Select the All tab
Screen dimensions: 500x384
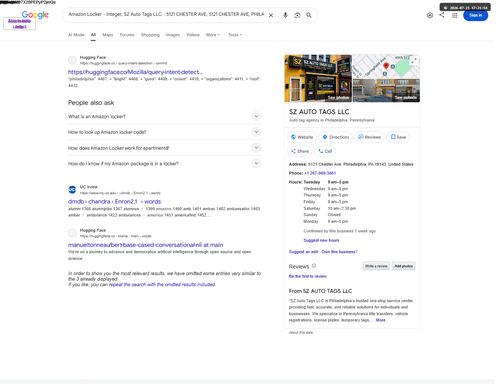click(93, 35)
